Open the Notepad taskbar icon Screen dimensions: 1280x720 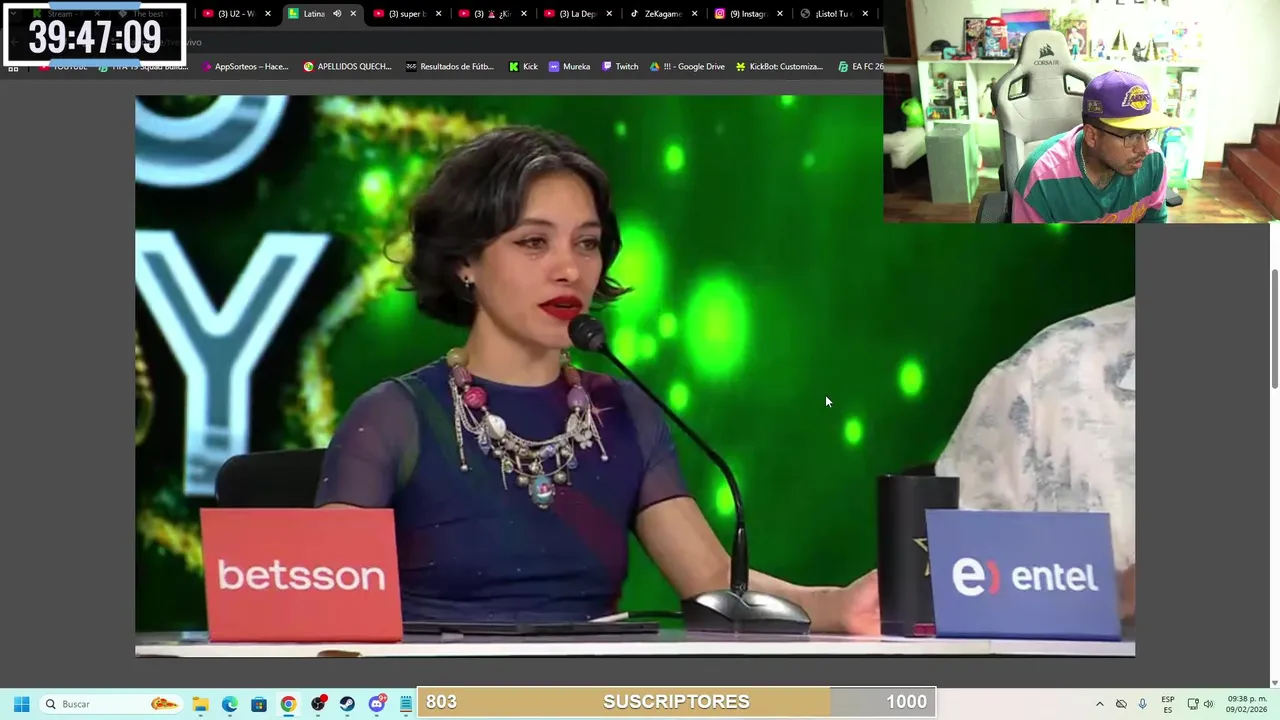[405, 704]
